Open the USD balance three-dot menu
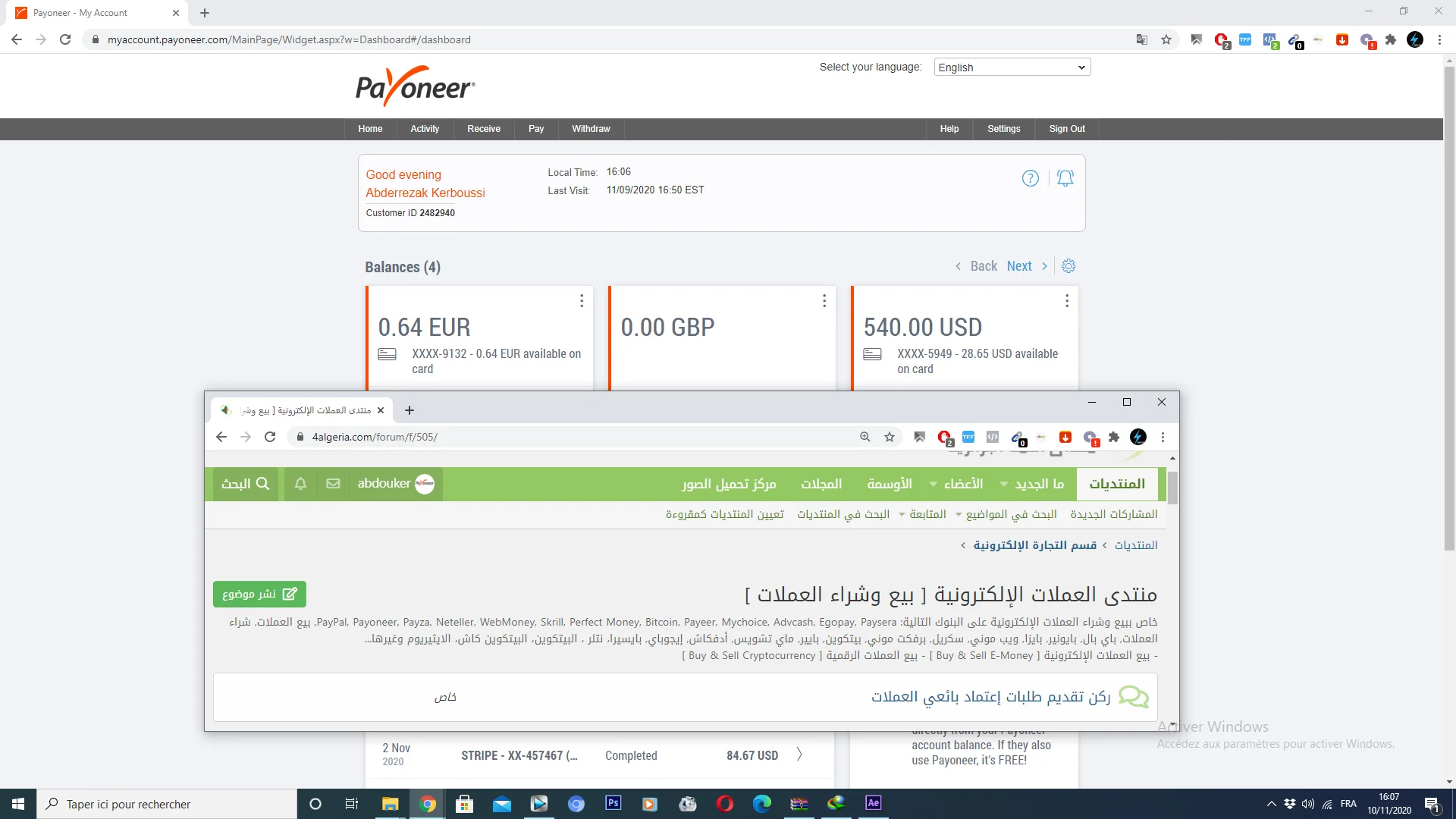 pyautogui.click(x=1067, y=301)
